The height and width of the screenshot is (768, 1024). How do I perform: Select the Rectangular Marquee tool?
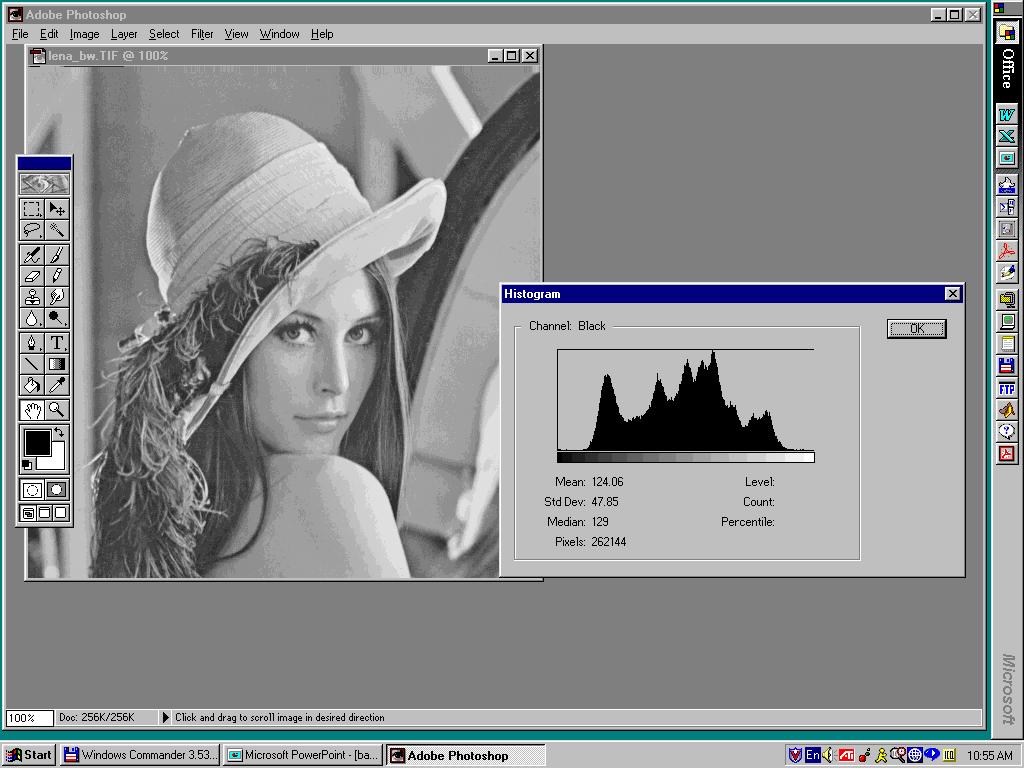[31, 208]
